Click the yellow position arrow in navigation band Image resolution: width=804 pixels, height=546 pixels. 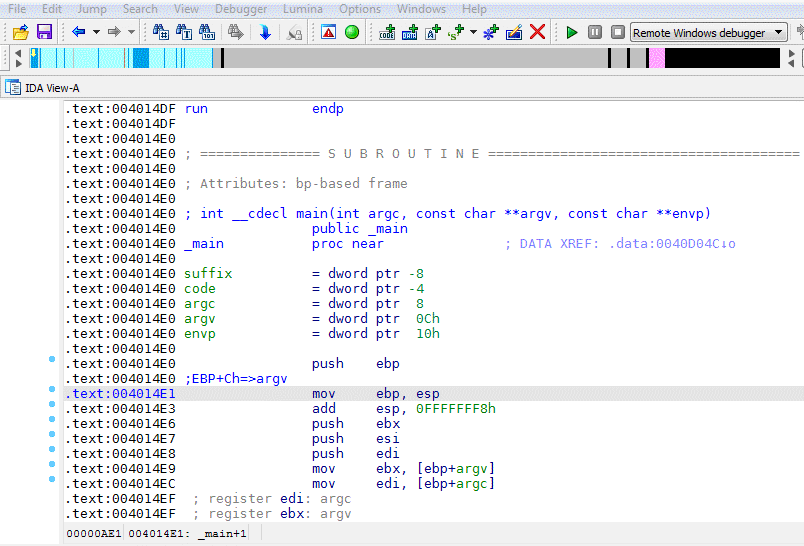[33, 52]
